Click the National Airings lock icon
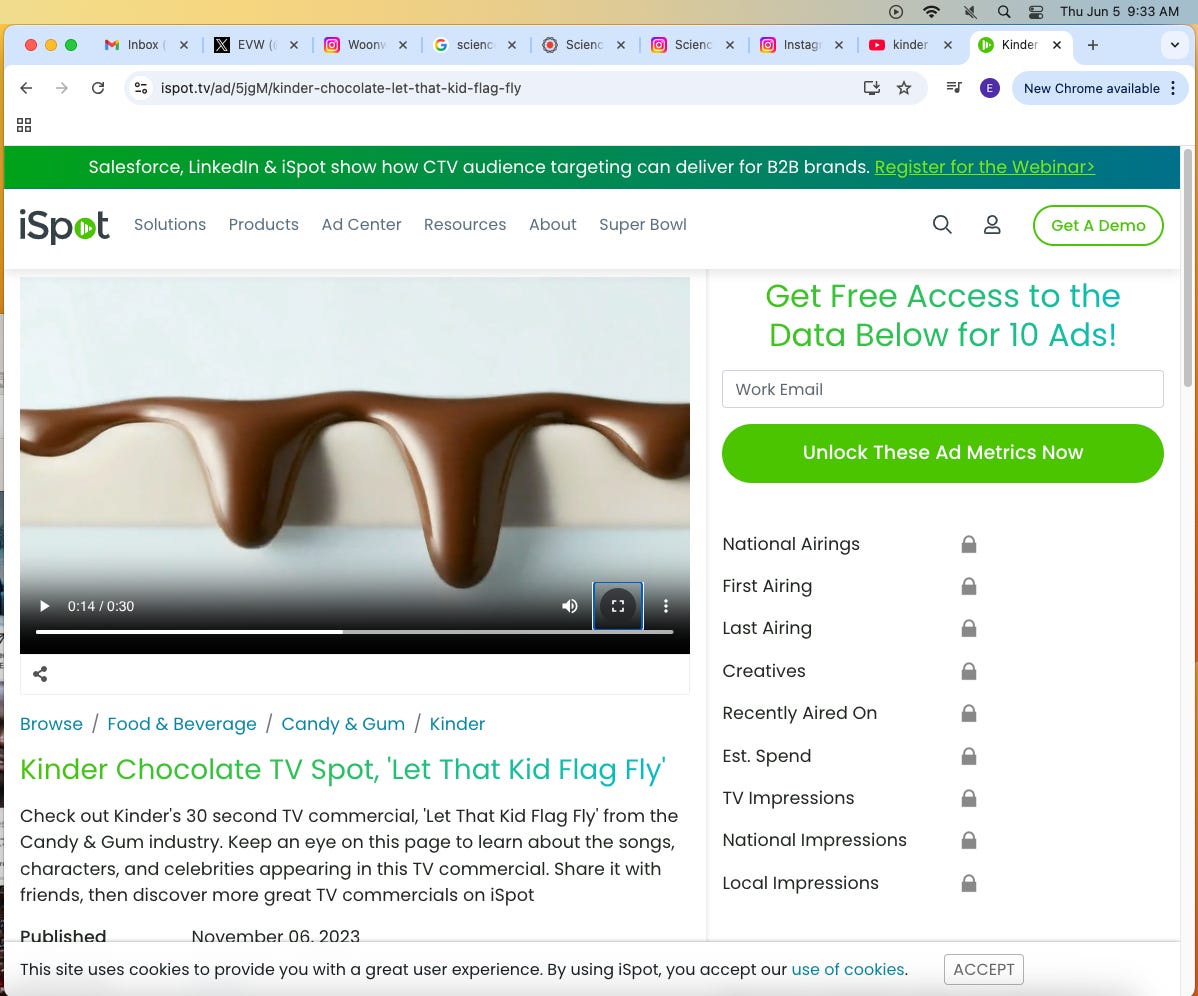The height and width of the screenshot is (996, 1198). [969, 544]
